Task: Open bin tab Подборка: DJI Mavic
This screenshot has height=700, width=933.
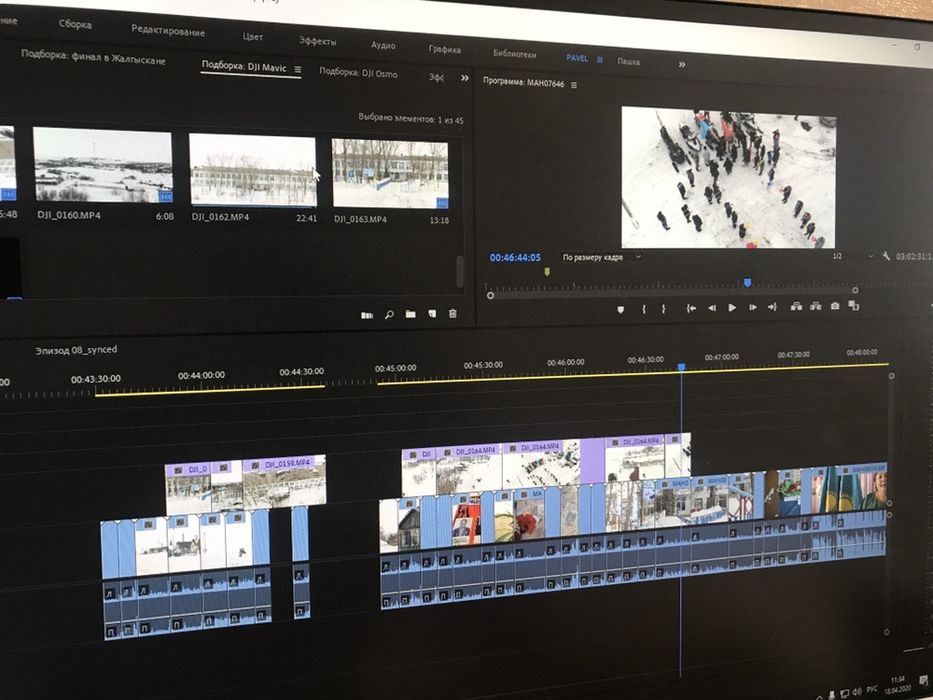Action: tap(244, 67)
